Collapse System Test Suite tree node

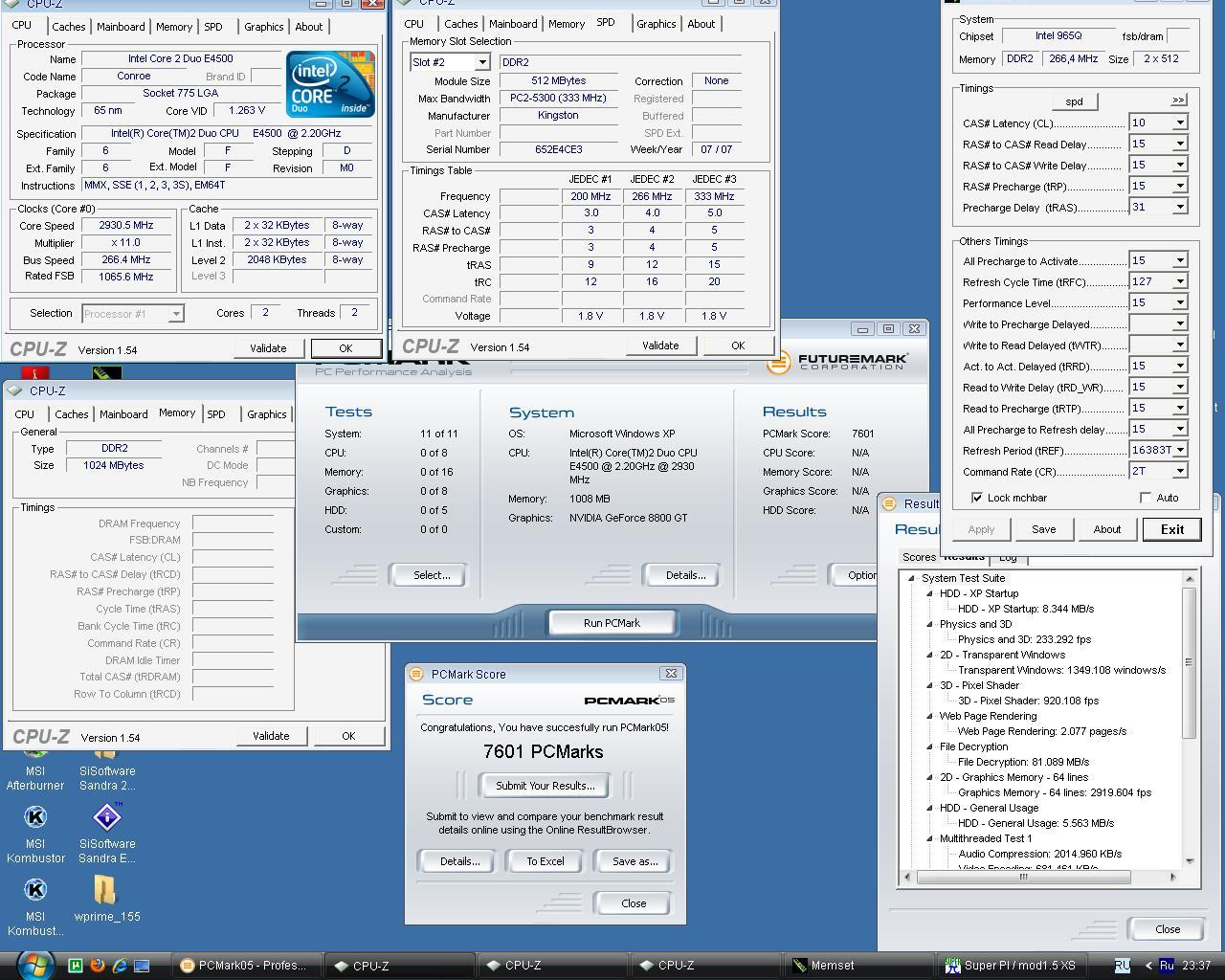(x=911, y=578)
